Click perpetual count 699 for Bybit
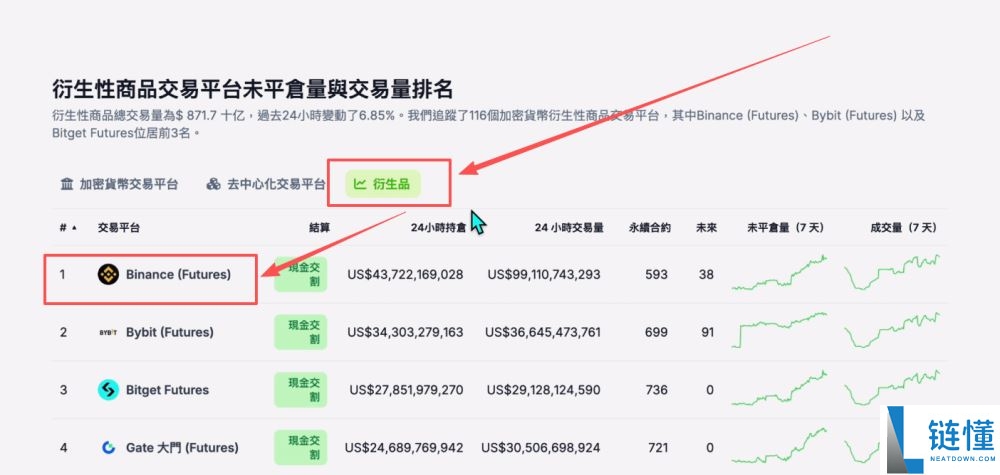Image resolution: width=1000 pixels, height=475 pixels. coord(656,332)
